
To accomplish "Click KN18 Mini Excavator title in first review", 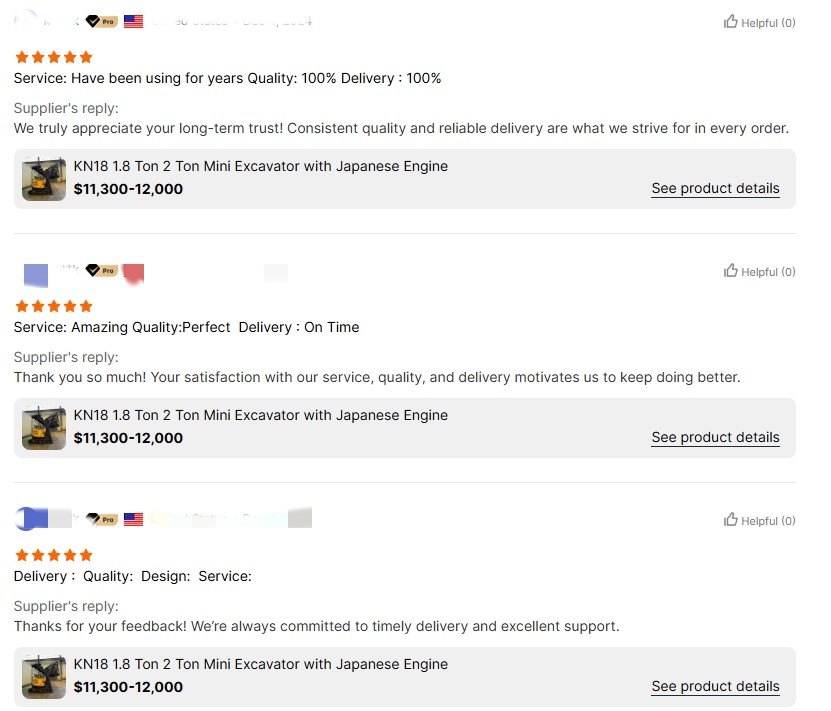I will click(x=260, y=166).
